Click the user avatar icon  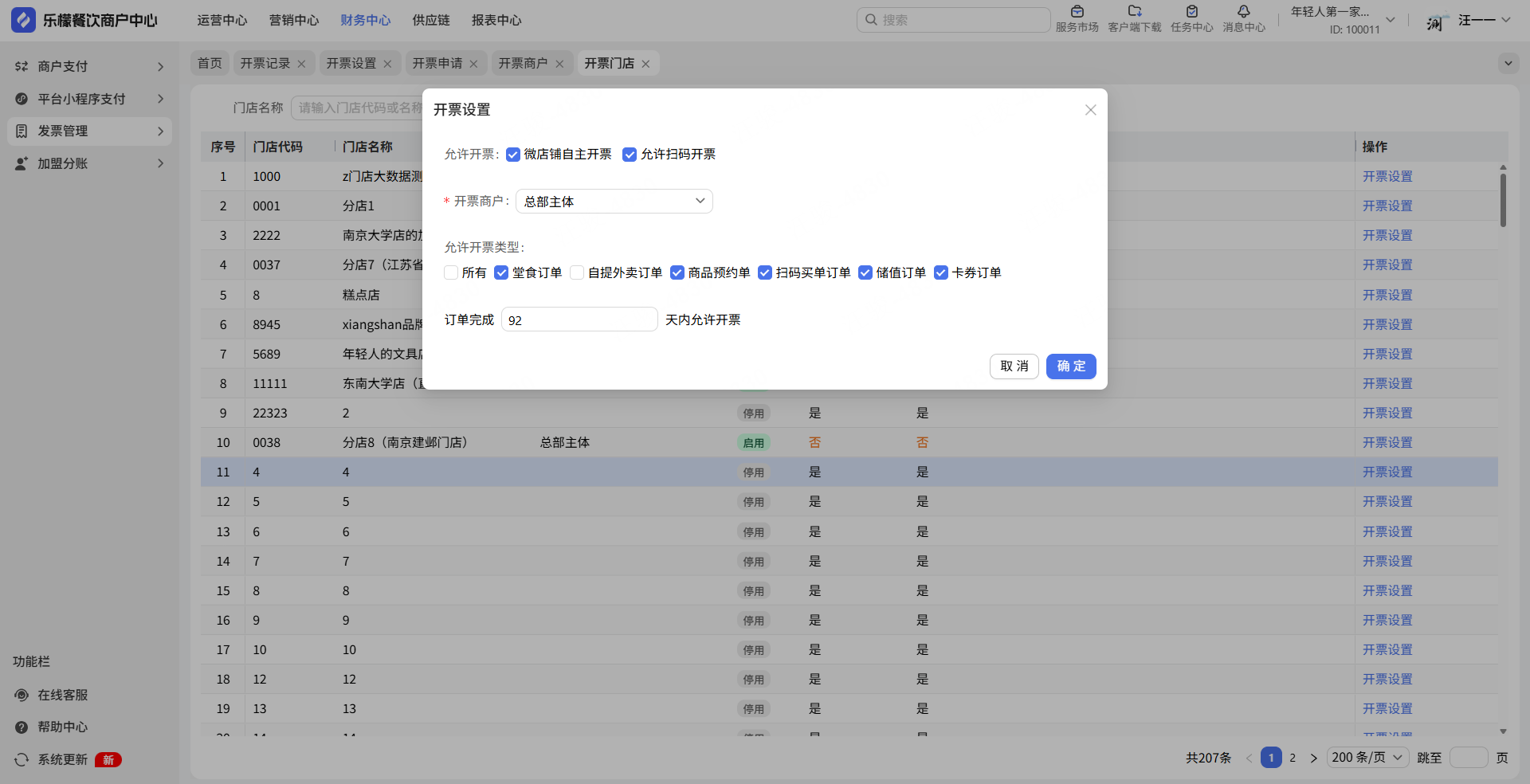coord(1436,20)
